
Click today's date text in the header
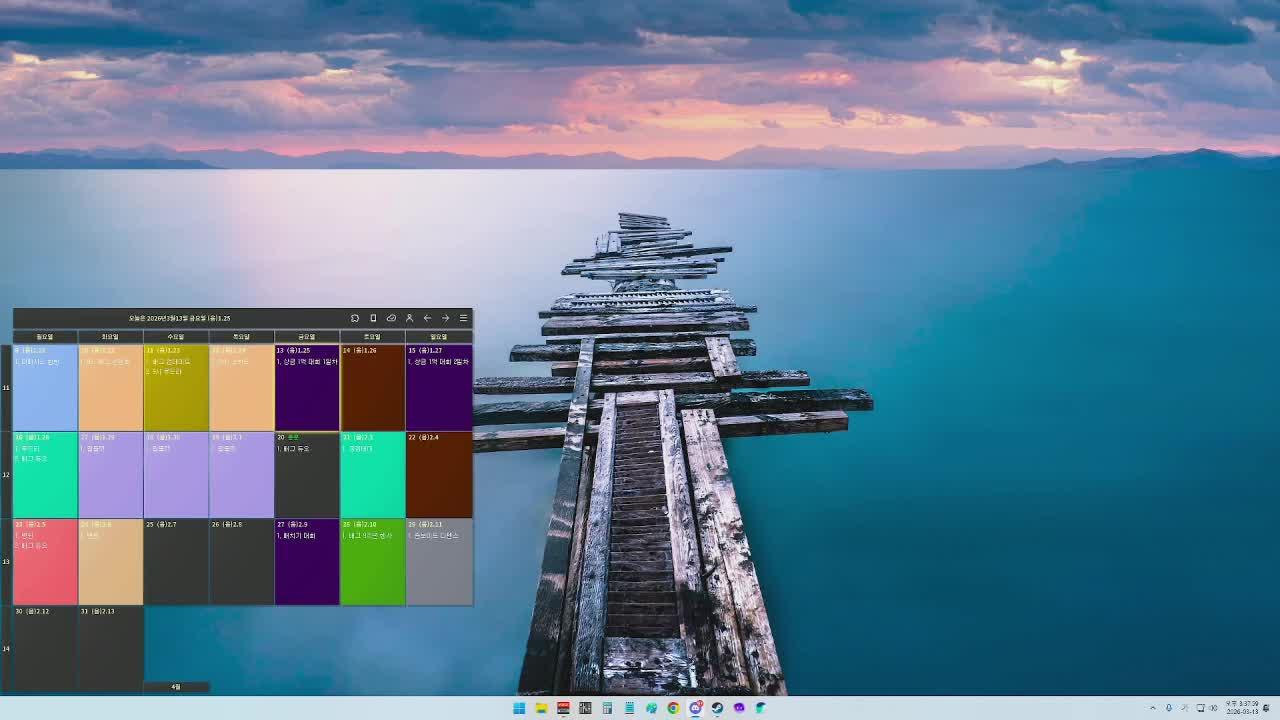coord(180,318)
